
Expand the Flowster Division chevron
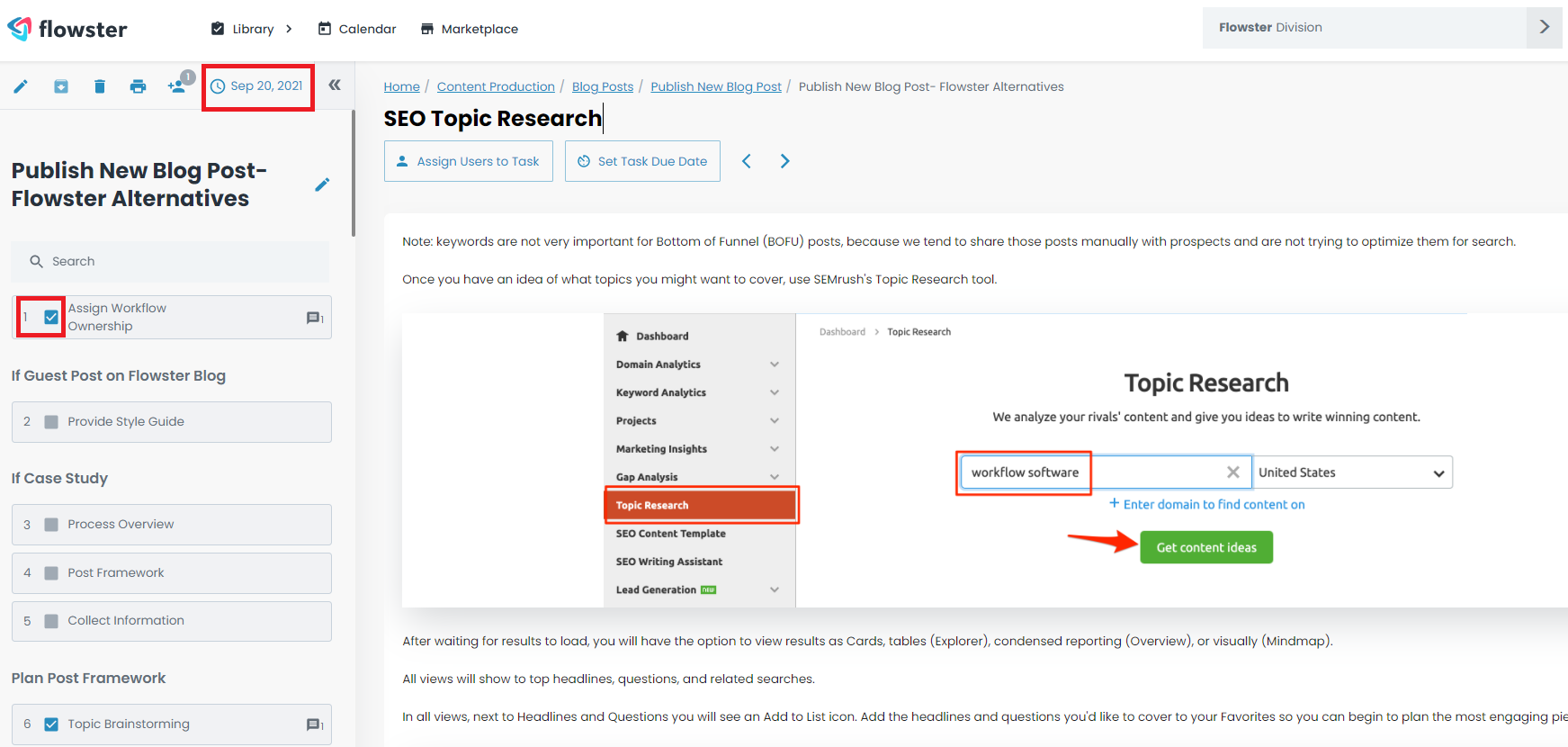tap(1545, 28)
